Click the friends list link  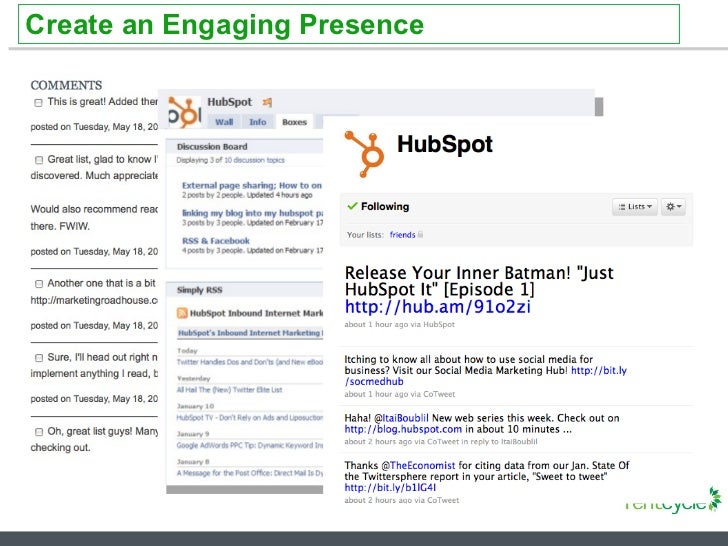[x=402, y=235]
